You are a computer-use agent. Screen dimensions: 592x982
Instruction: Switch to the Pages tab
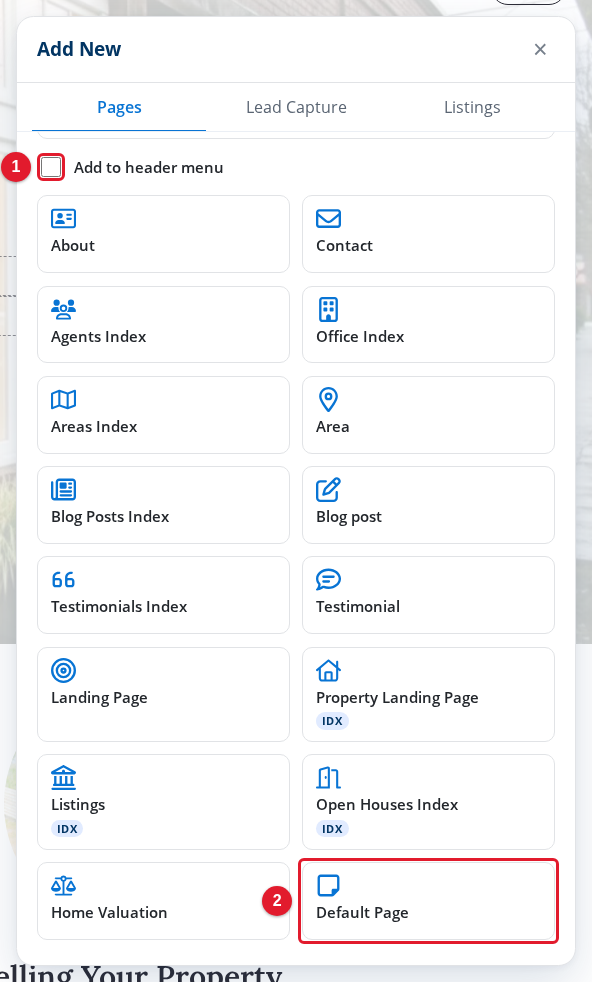(119, 107)
